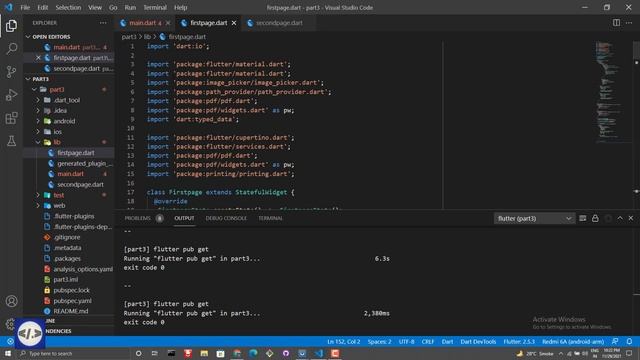
Task: Close the bottom output panel
Action: coord(631,218)
